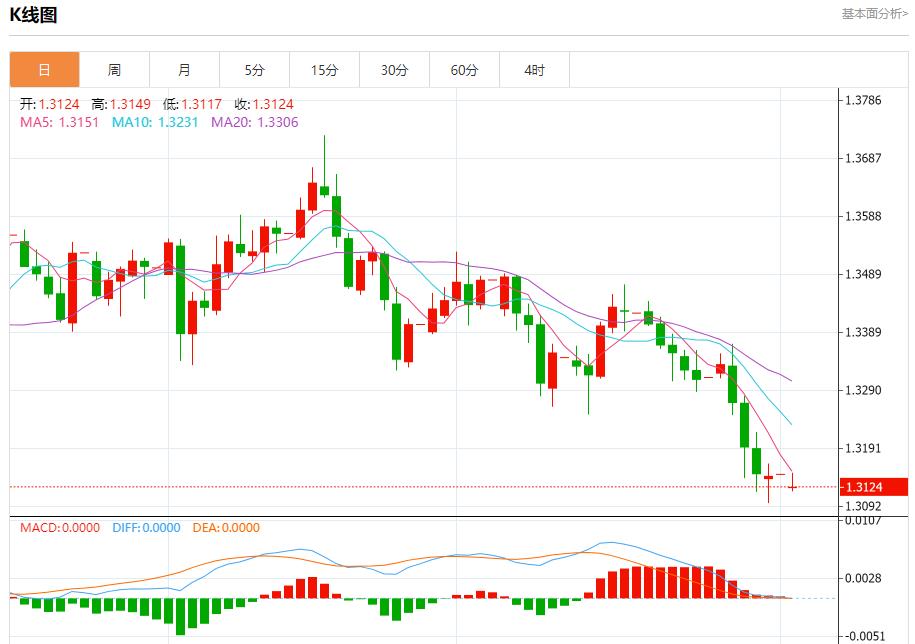915x644 pixels.
Task: Select the 15分 interval tab
Action: pyautogui.click(x=323, y=69)
